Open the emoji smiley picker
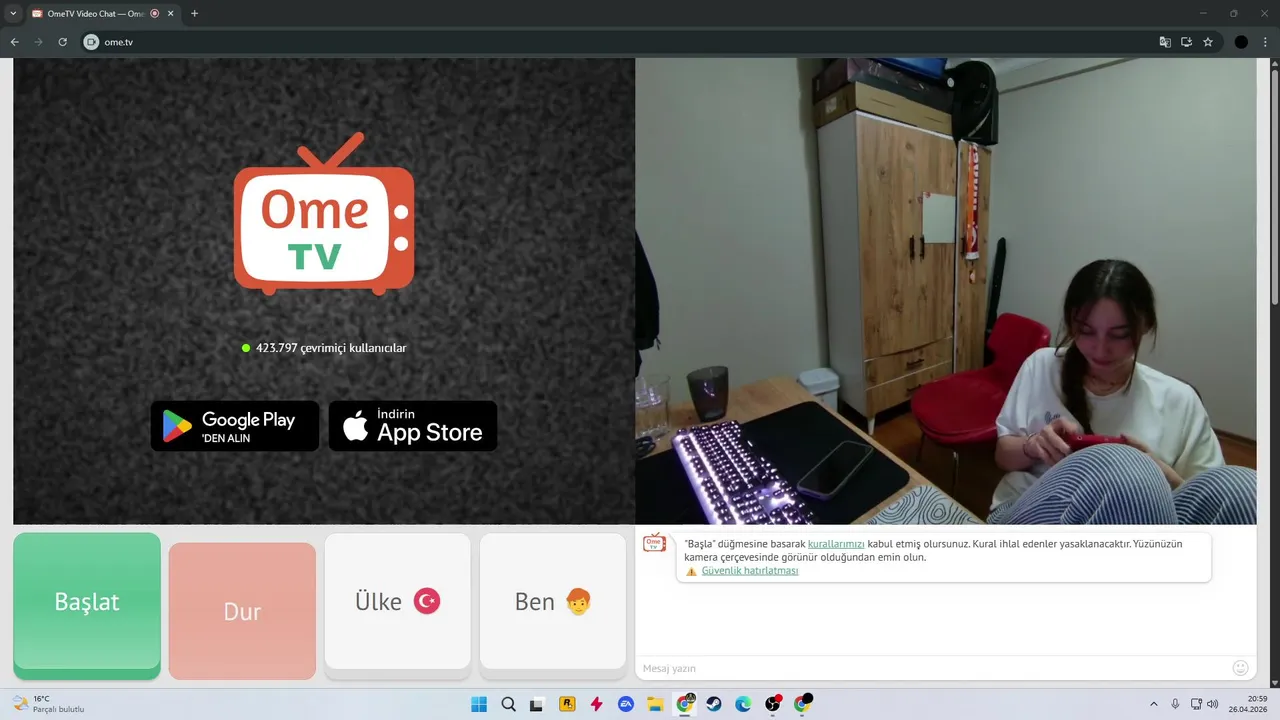Image resolution: width=1280 pixels, height=720 pixels. click(1241, 668)
